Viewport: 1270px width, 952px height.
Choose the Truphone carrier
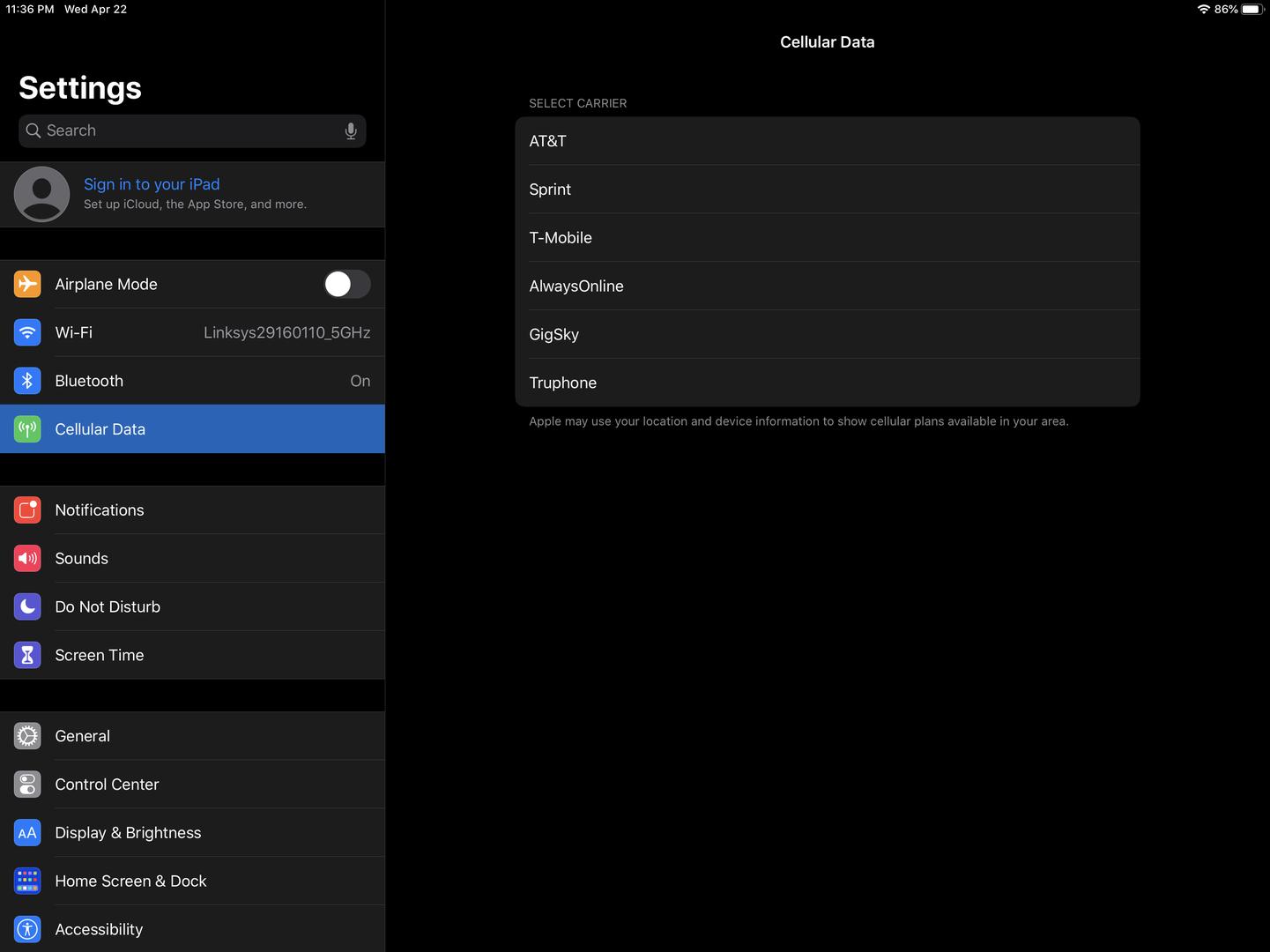tap(828, 383)
